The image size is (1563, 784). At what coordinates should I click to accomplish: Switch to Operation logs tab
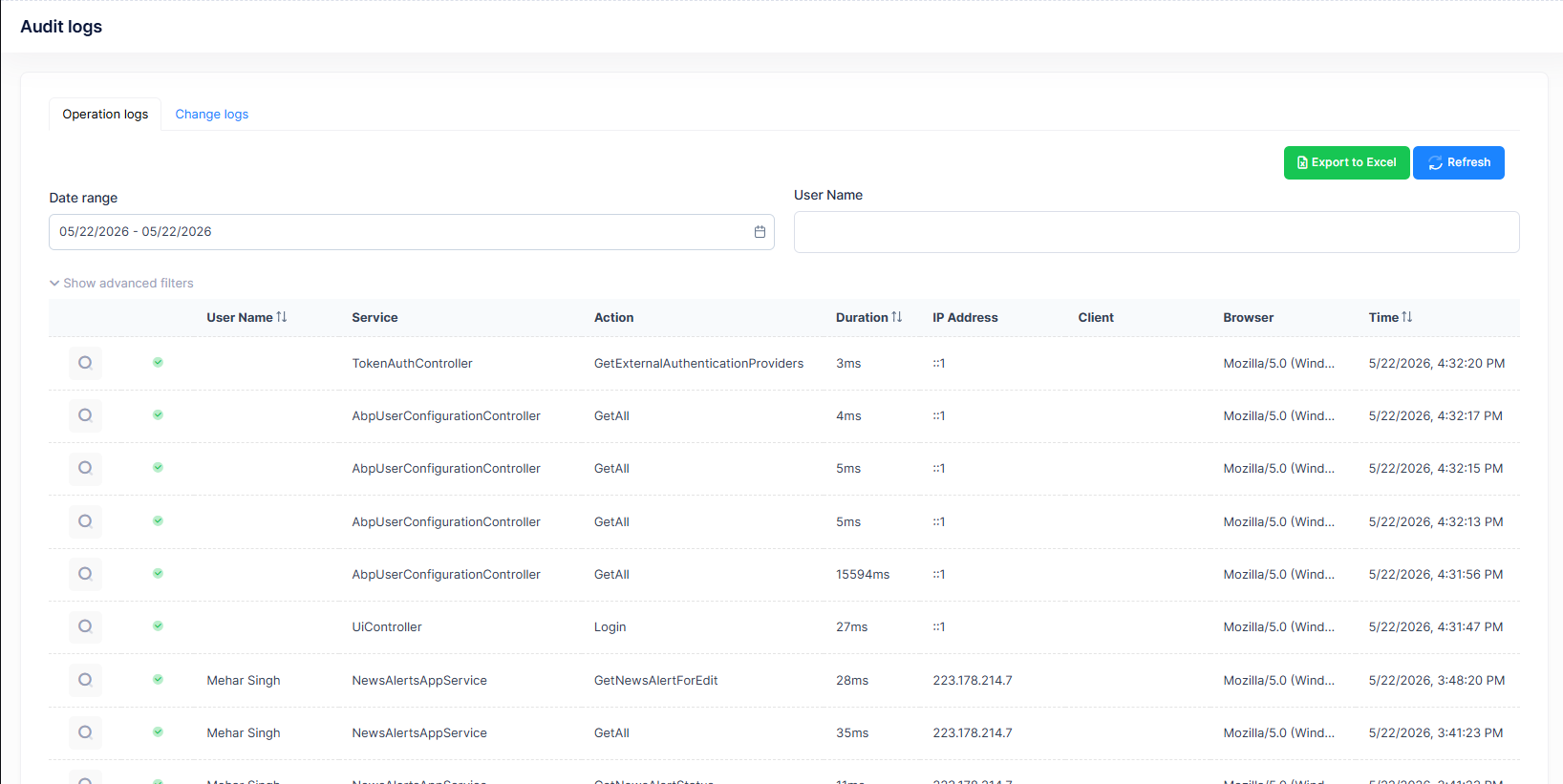click(105, 115)
